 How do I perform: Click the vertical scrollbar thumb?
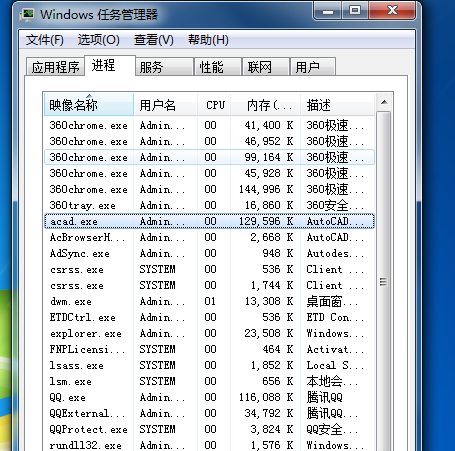(x=384, y=282)
